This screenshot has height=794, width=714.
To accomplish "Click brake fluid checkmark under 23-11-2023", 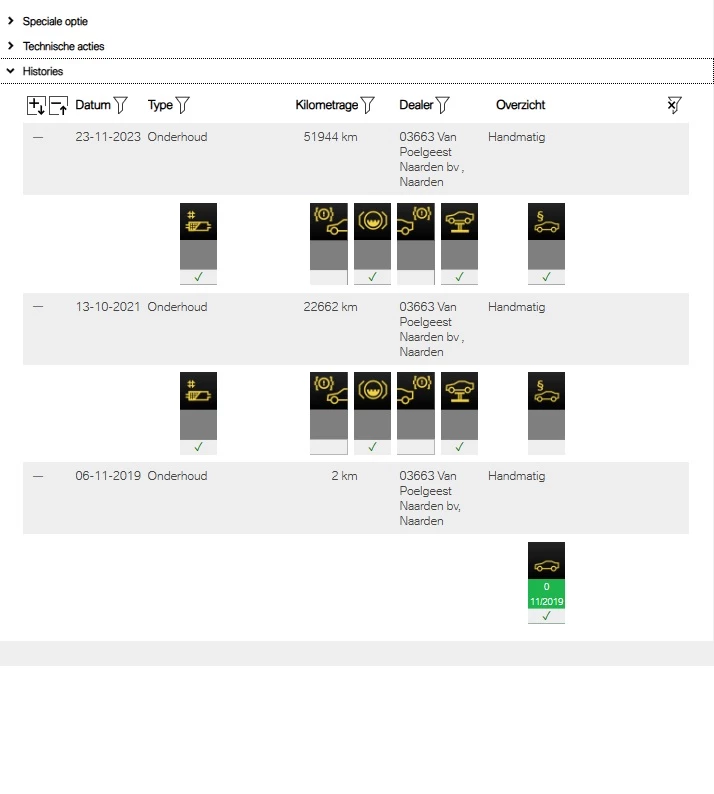I will pyautogui.click(x=372, y=277).
